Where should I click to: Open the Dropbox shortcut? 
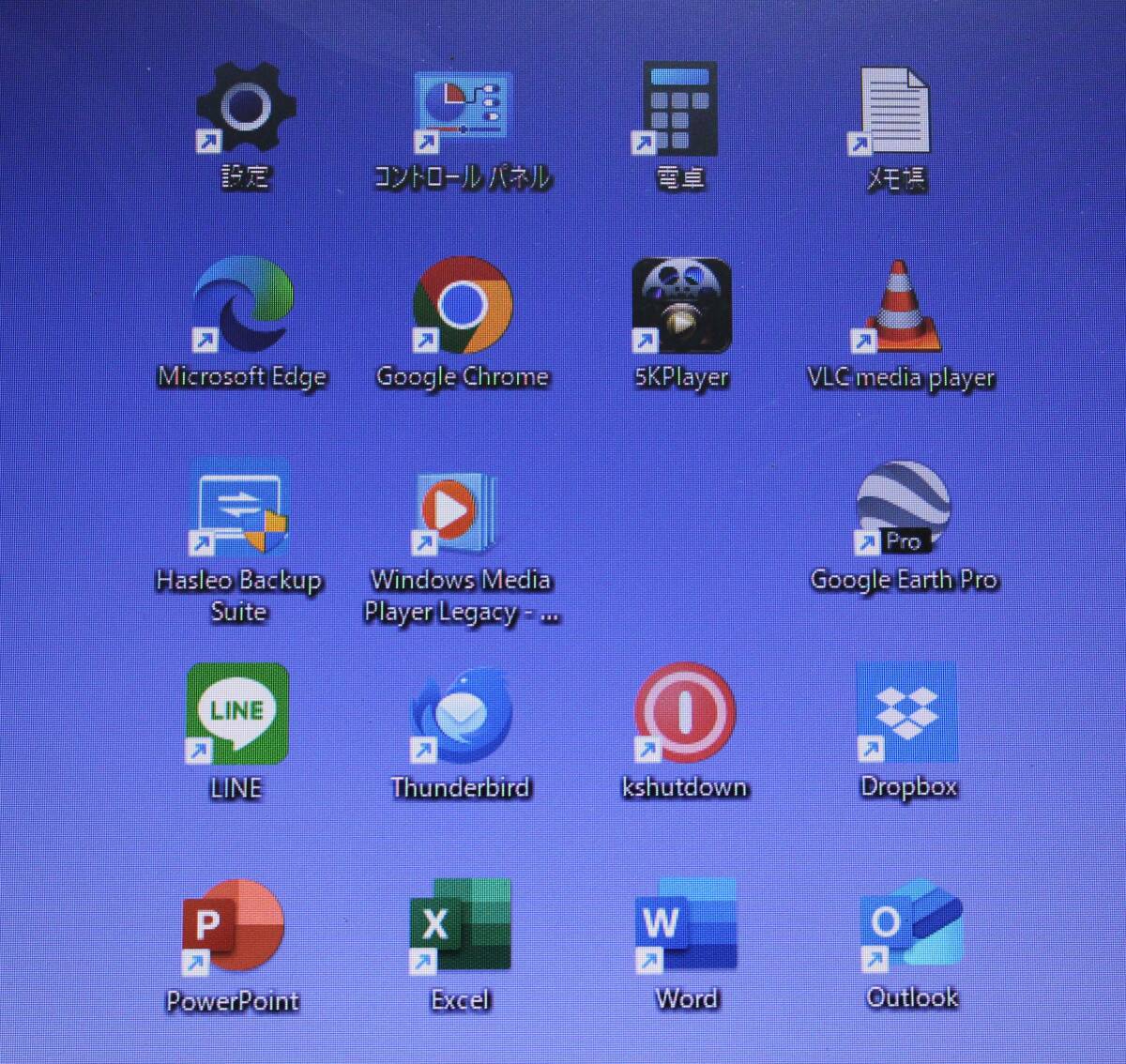coord(906,712)
